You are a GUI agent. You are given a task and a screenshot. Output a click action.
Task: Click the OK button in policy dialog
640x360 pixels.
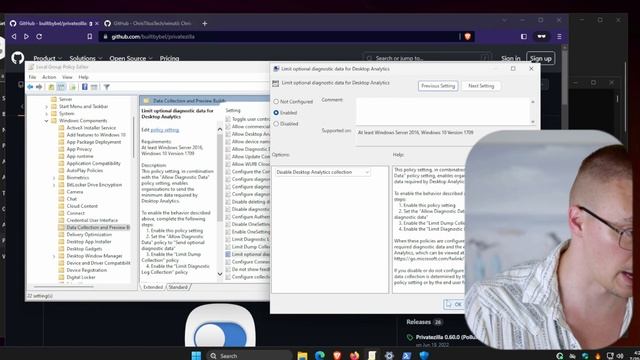click(454, 304)
